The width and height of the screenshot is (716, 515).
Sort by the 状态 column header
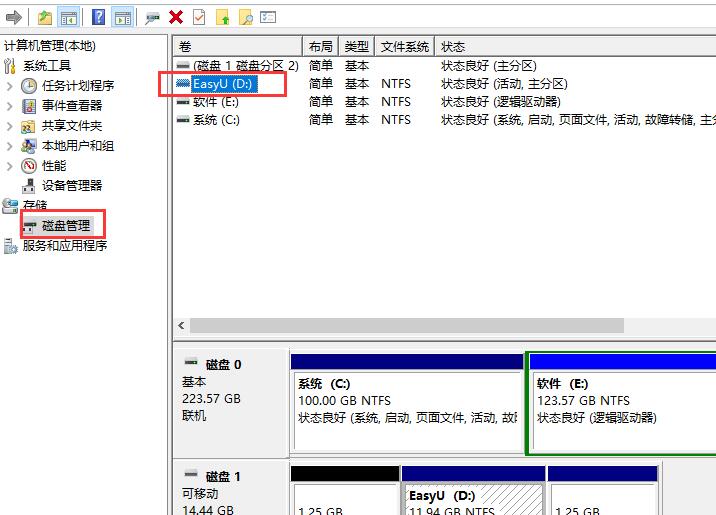click(x=575, y=47)
